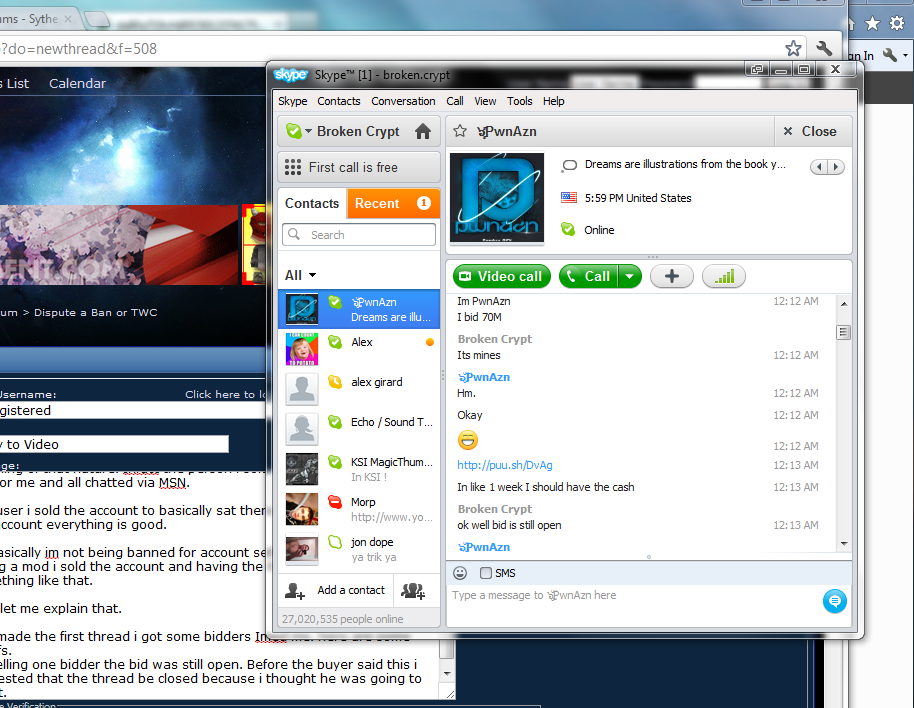
Task: Open the Skype menu
Action: [293, 101]
